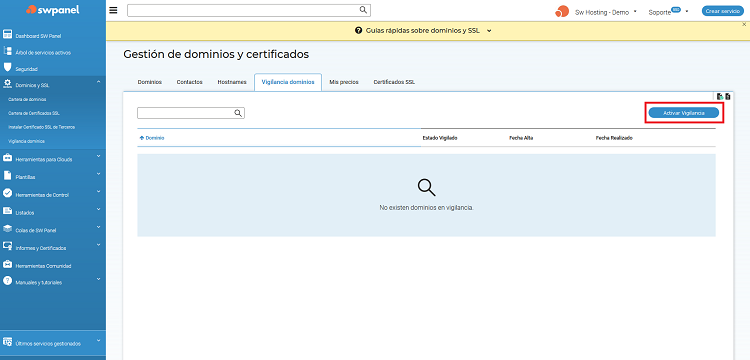Click the Crear servicio button
Viewport: 750px width, 360px height.
tap(723, 11)
